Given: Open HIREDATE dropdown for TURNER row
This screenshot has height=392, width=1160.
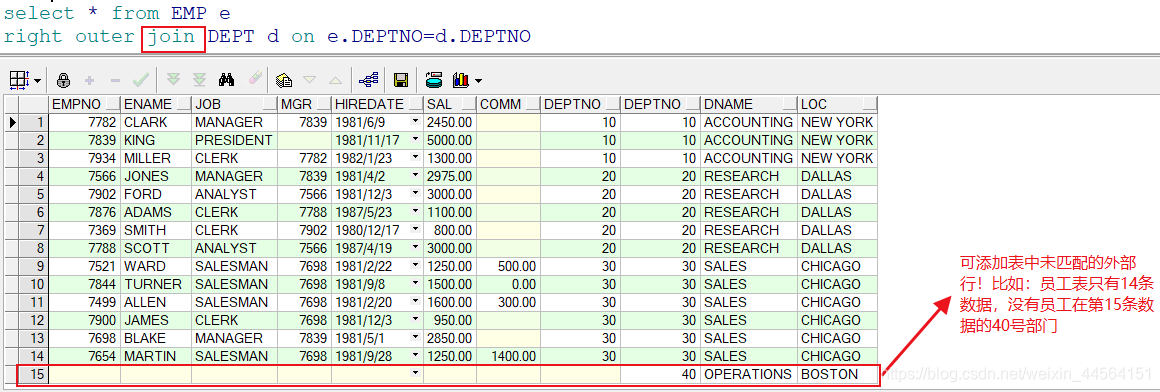Looking at the screenshot, I should pos(415,284).
